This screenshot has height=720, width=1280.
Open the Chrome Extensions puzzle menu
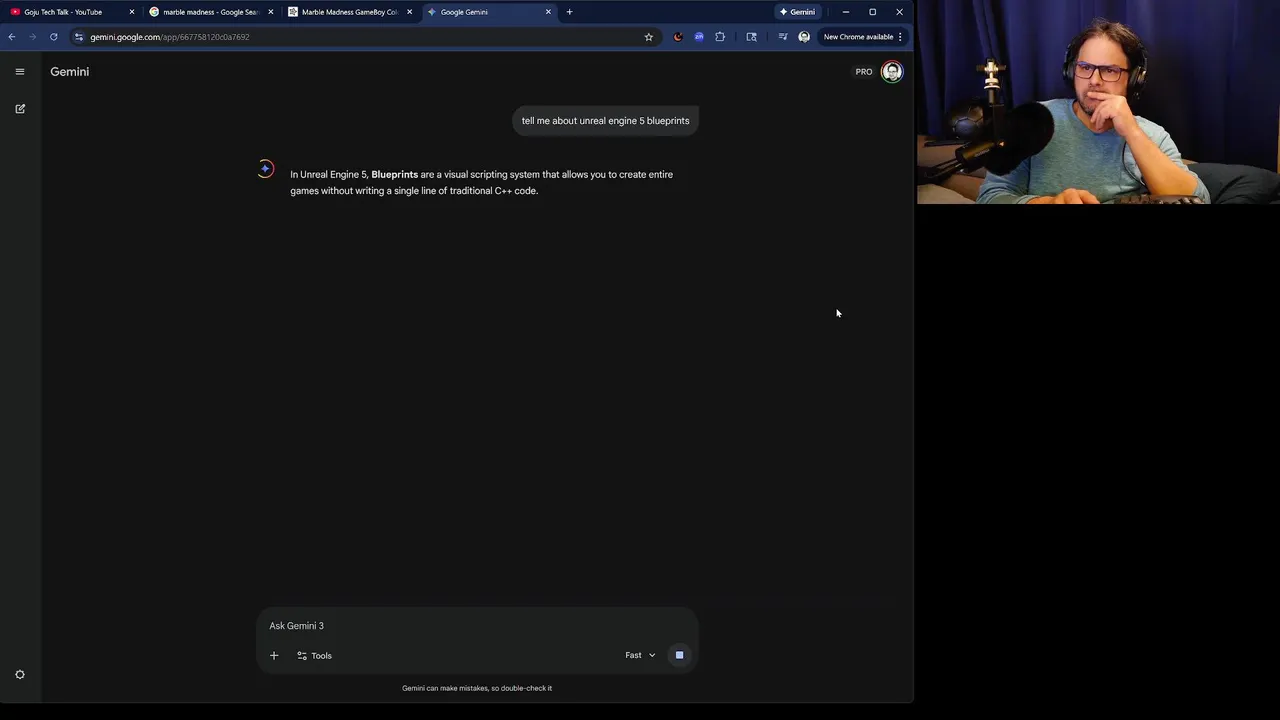720,37
